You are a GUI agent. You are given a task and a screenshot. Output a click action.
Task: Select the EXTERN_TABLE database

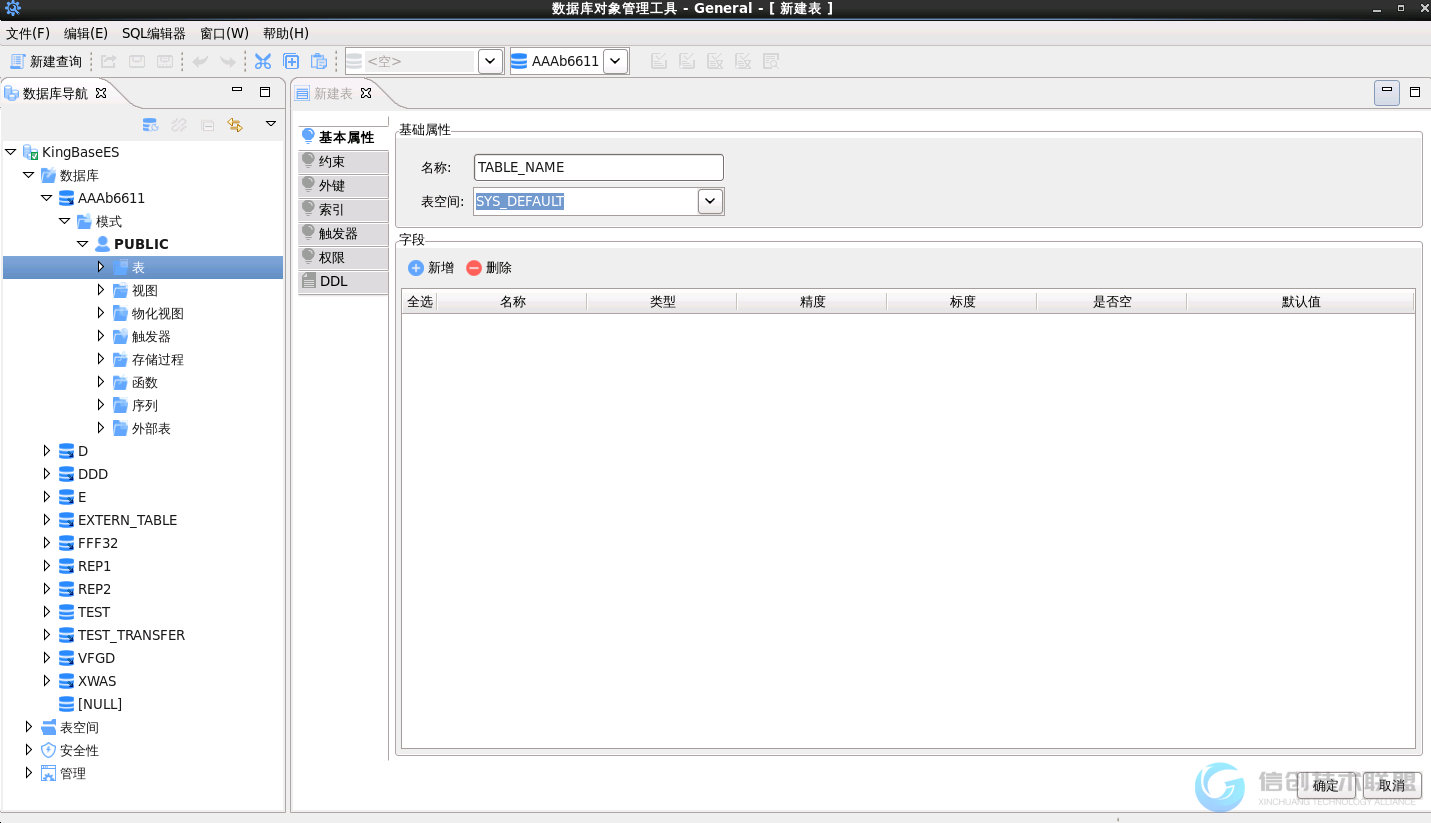point(127,520)
